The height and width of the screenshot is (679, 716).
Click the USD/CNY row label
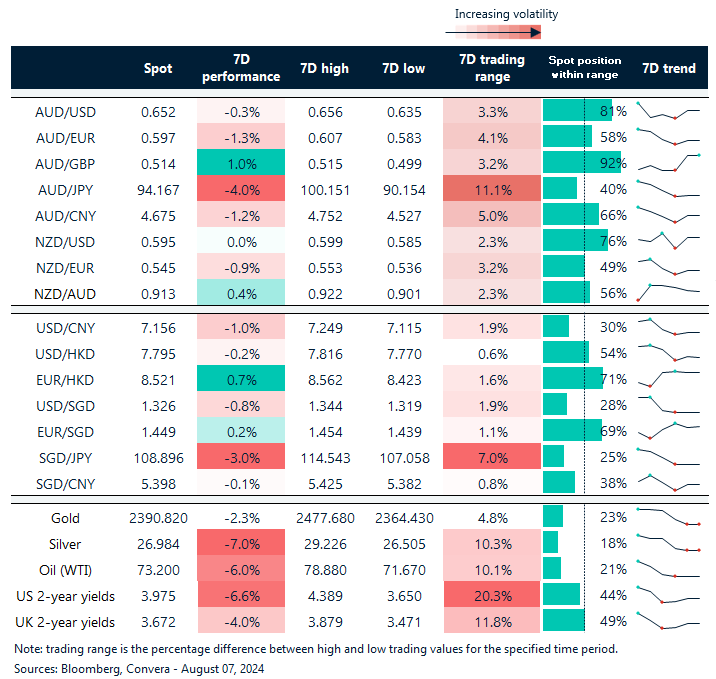(65, 328)
